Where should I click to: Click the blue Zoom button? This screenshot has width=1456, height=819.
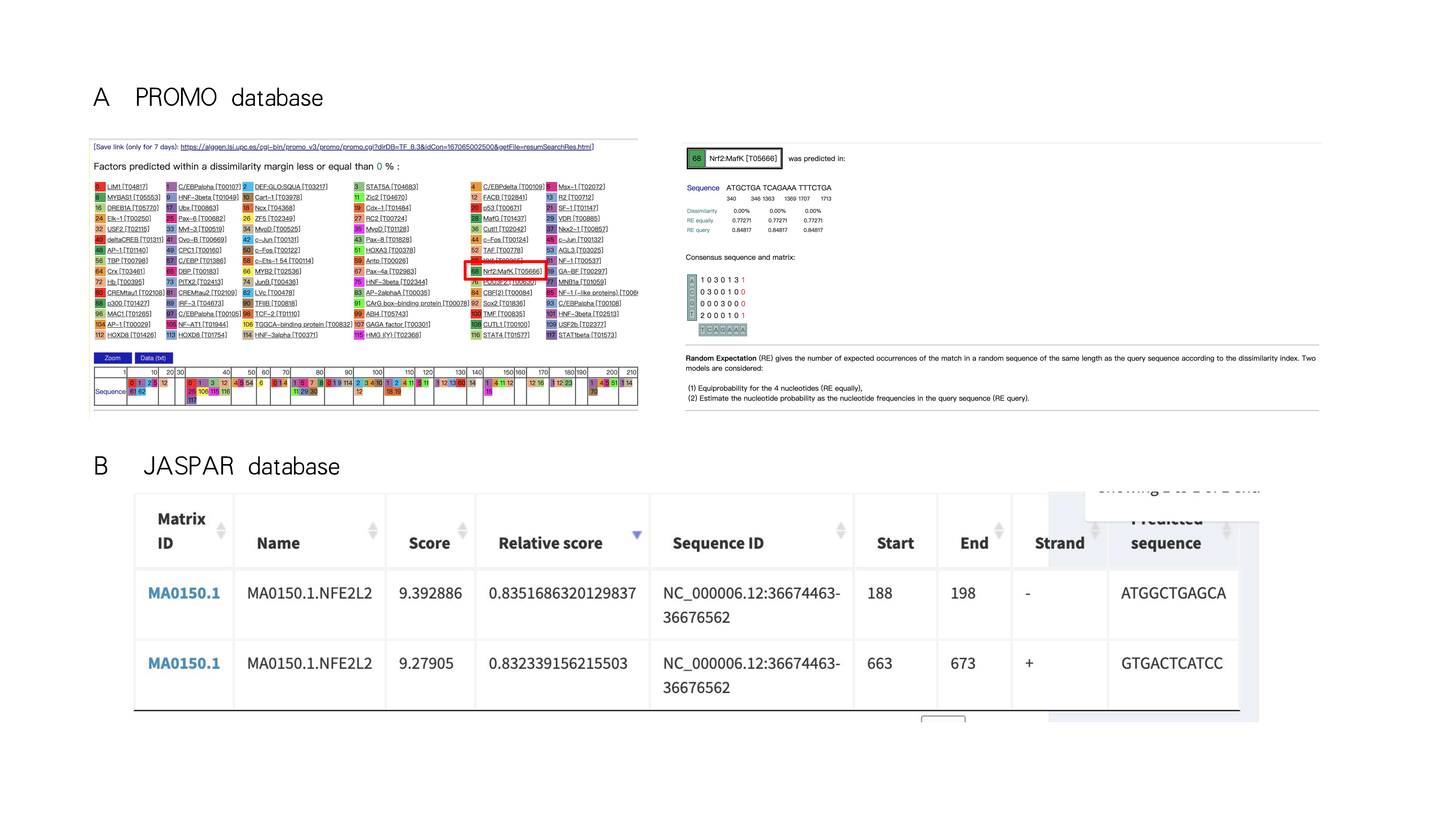coord(113,358)
